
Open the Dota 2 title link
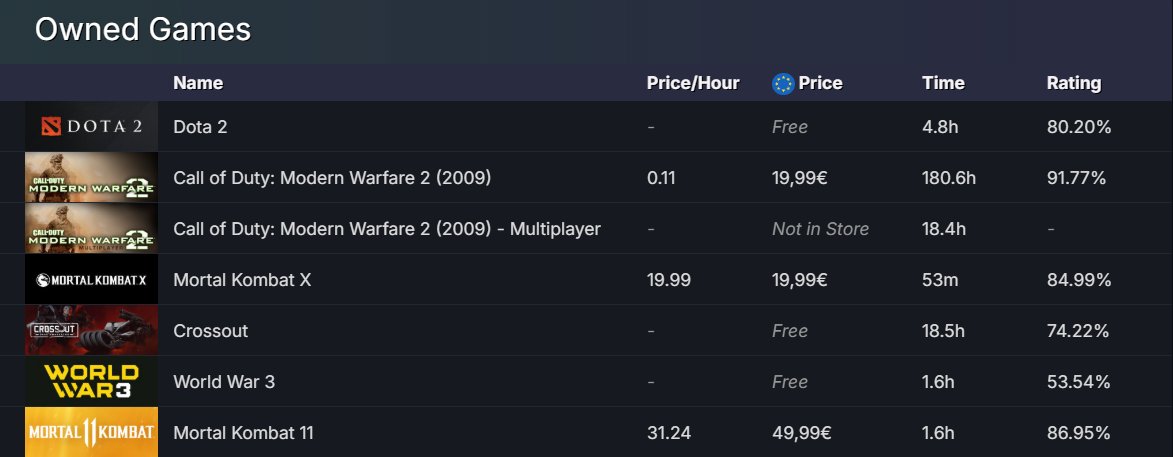[200, 127]
